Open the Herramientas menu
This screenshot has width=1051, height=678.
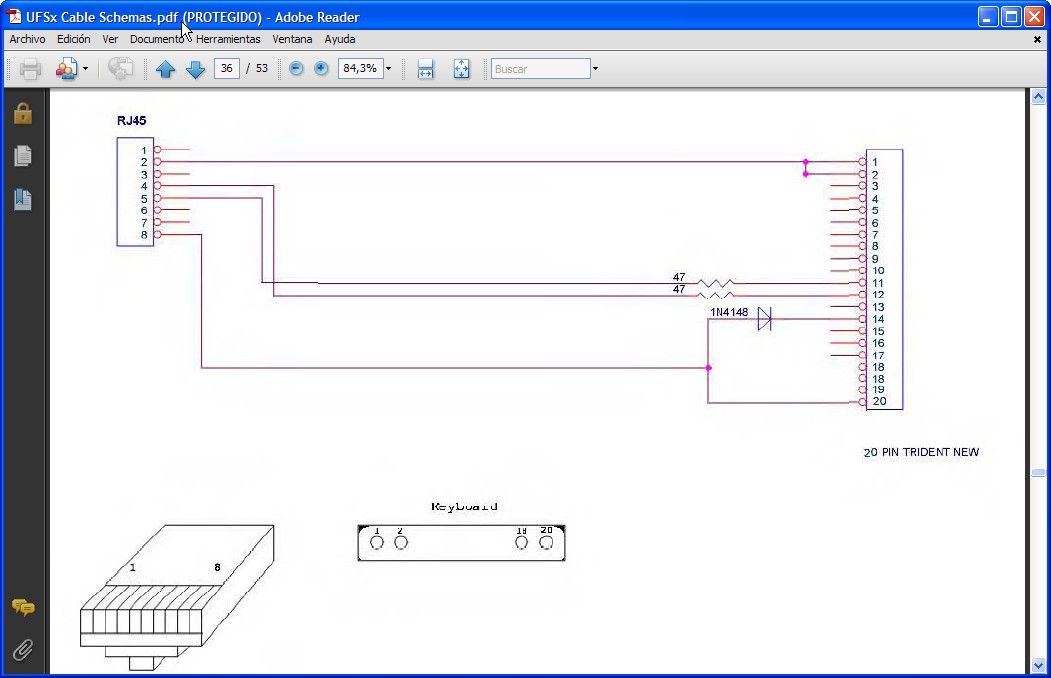pyautogui.click(x=228, y=39)
